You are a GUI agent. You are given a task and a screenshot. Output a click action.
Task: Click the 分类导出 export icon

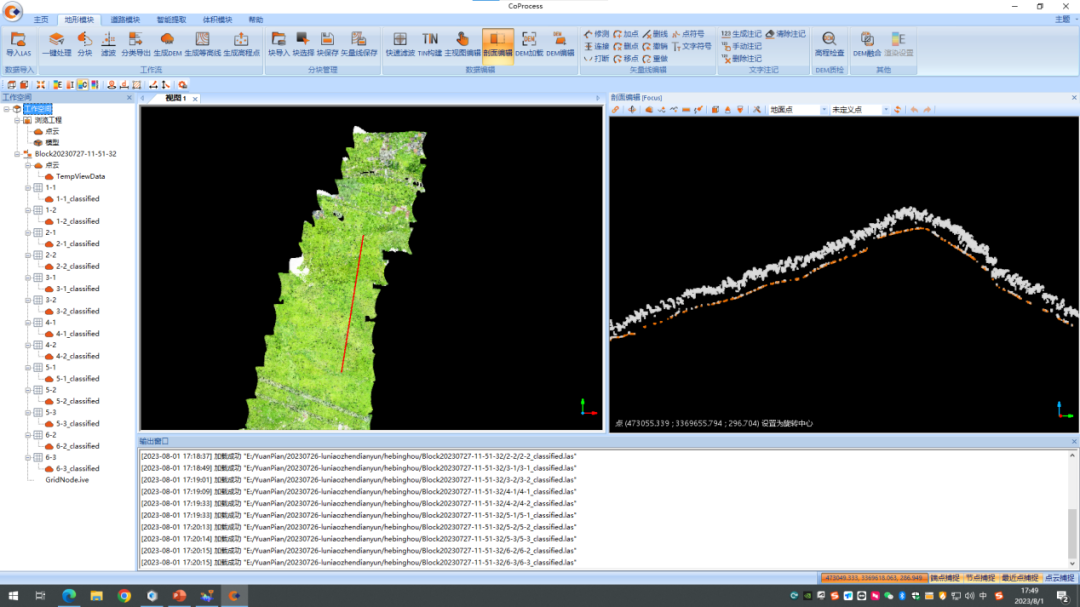[136, 43]
